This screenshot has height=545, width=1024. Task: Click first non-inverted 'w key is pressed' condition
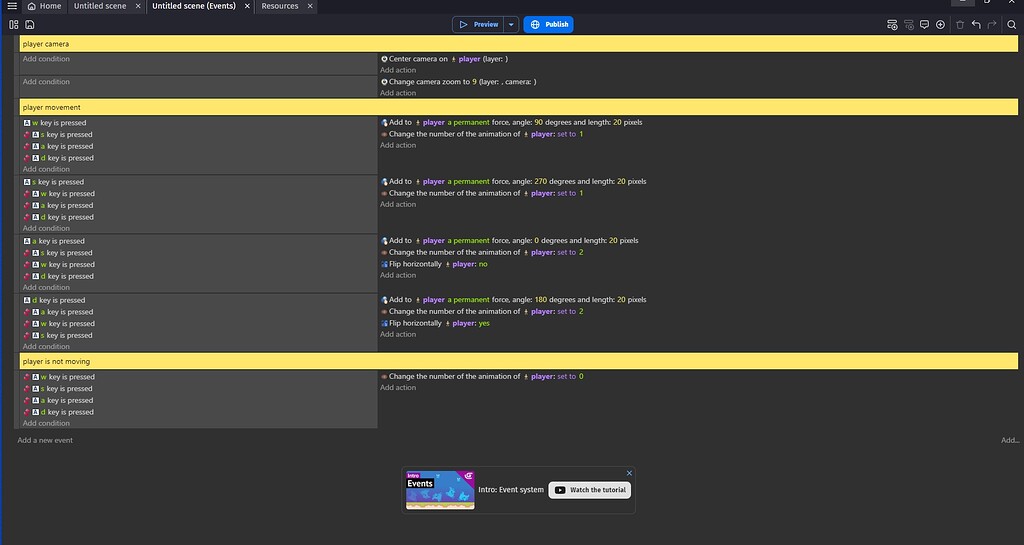pyautogui.click(x=55, y=123)
